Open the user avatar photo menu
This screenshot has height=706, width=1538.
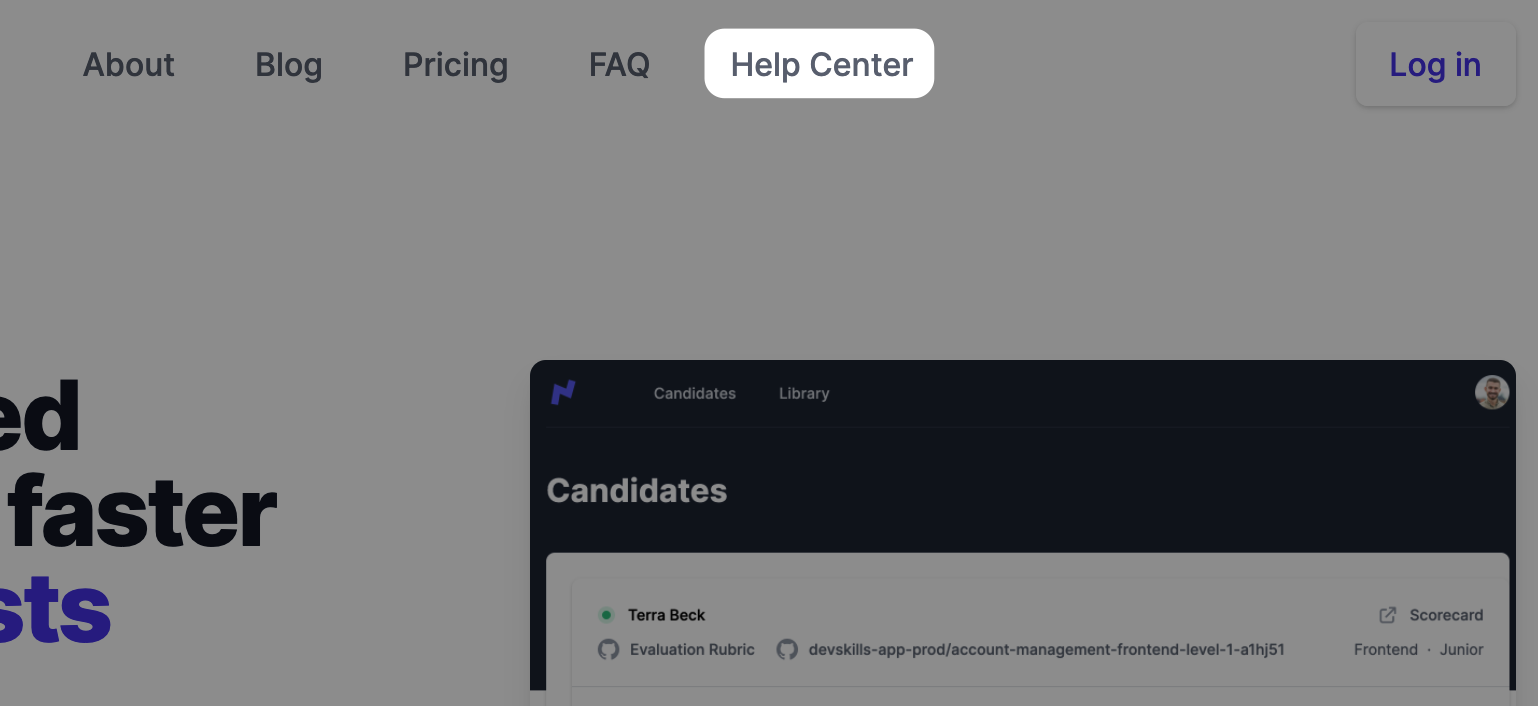pyautogui.click(x=1491, y=392)
